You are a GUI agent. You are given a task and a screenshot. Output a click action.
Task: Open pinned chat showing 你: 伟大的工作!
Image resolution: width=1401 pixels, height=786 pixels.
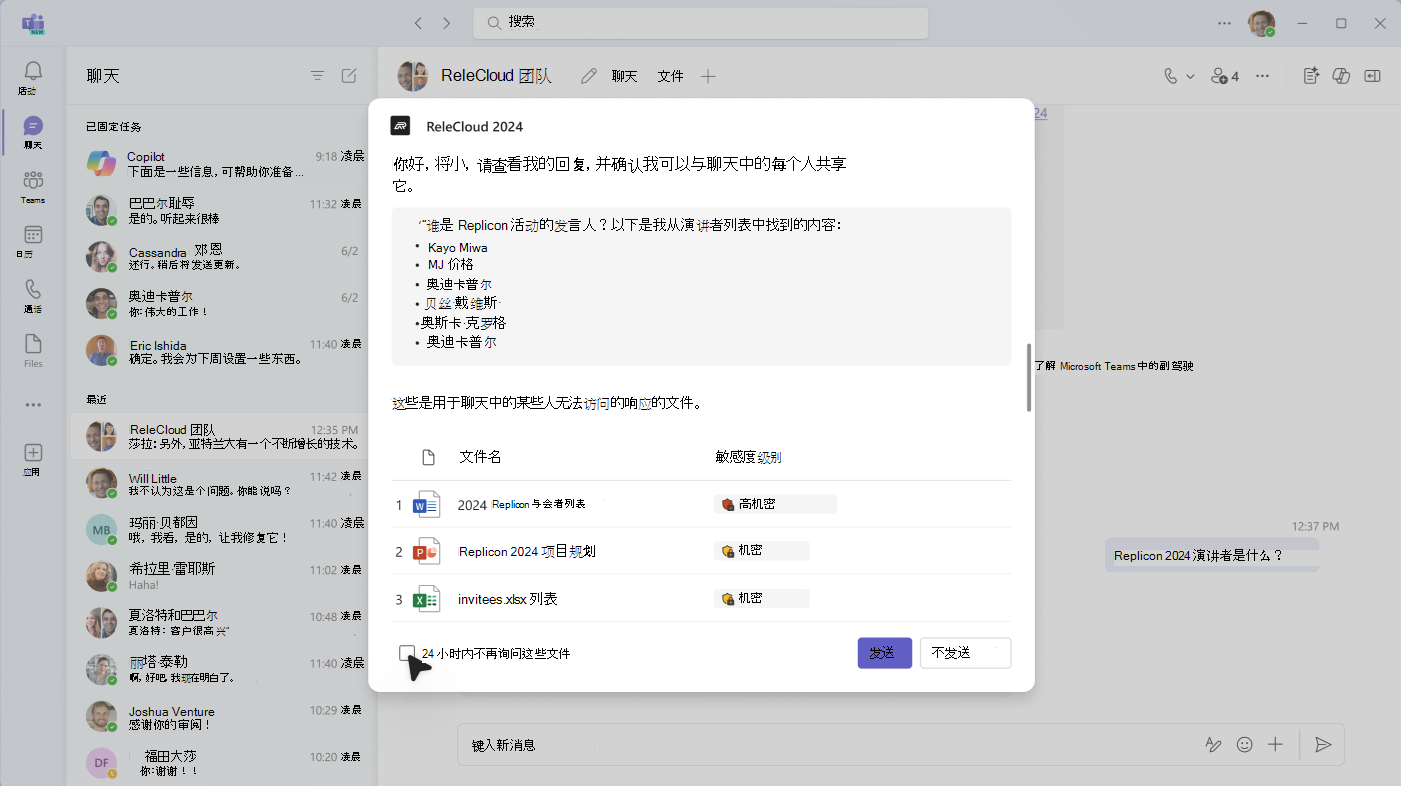coord(224,304)
